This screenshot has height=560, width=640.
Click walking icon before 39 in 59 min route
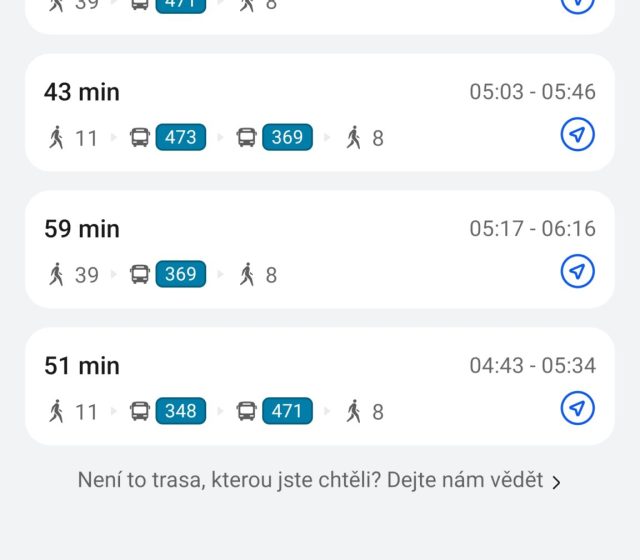point(57,274)
